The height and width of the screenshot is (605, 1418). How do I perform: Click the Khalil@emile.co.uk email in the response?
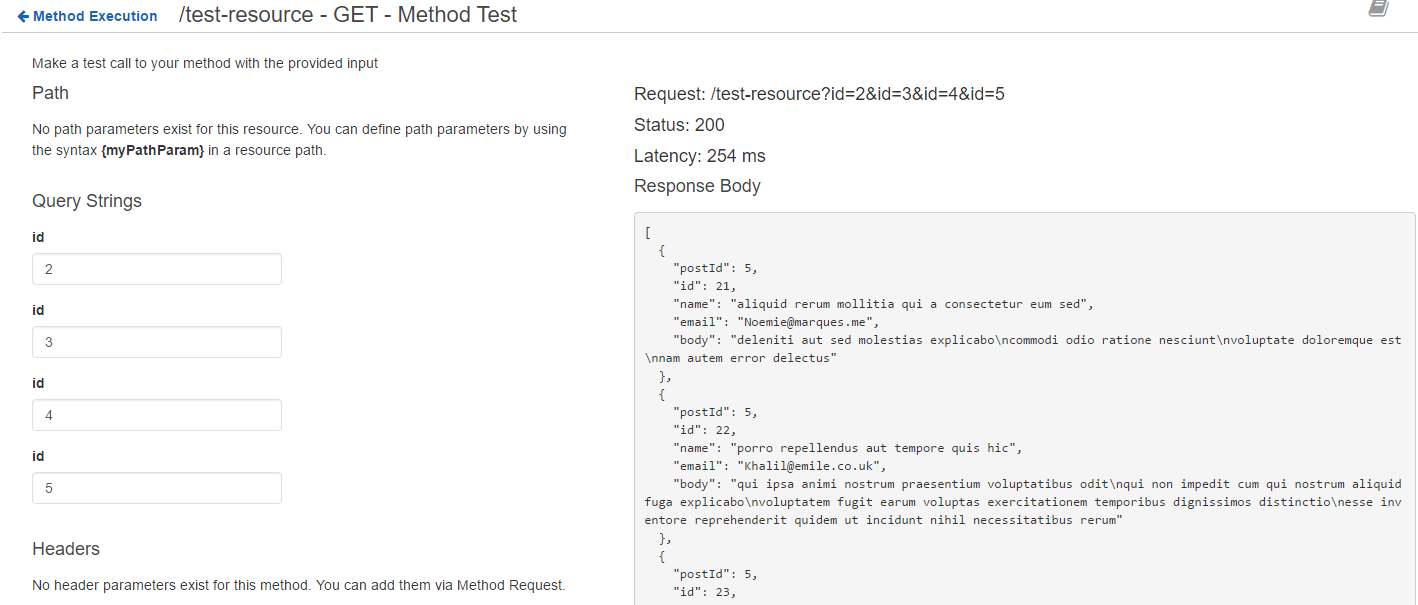click(x=811, y=466)
